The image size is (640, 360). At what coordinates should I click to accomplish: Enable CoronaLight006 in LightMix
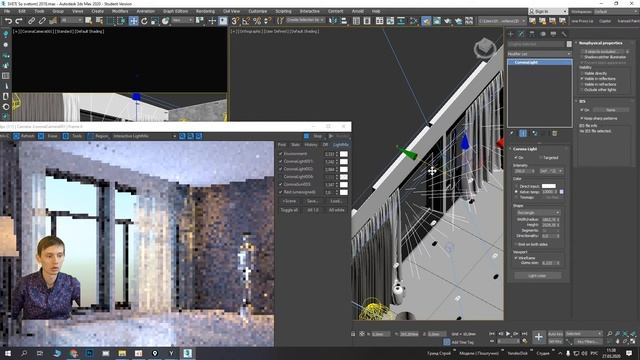coord(280,177)
